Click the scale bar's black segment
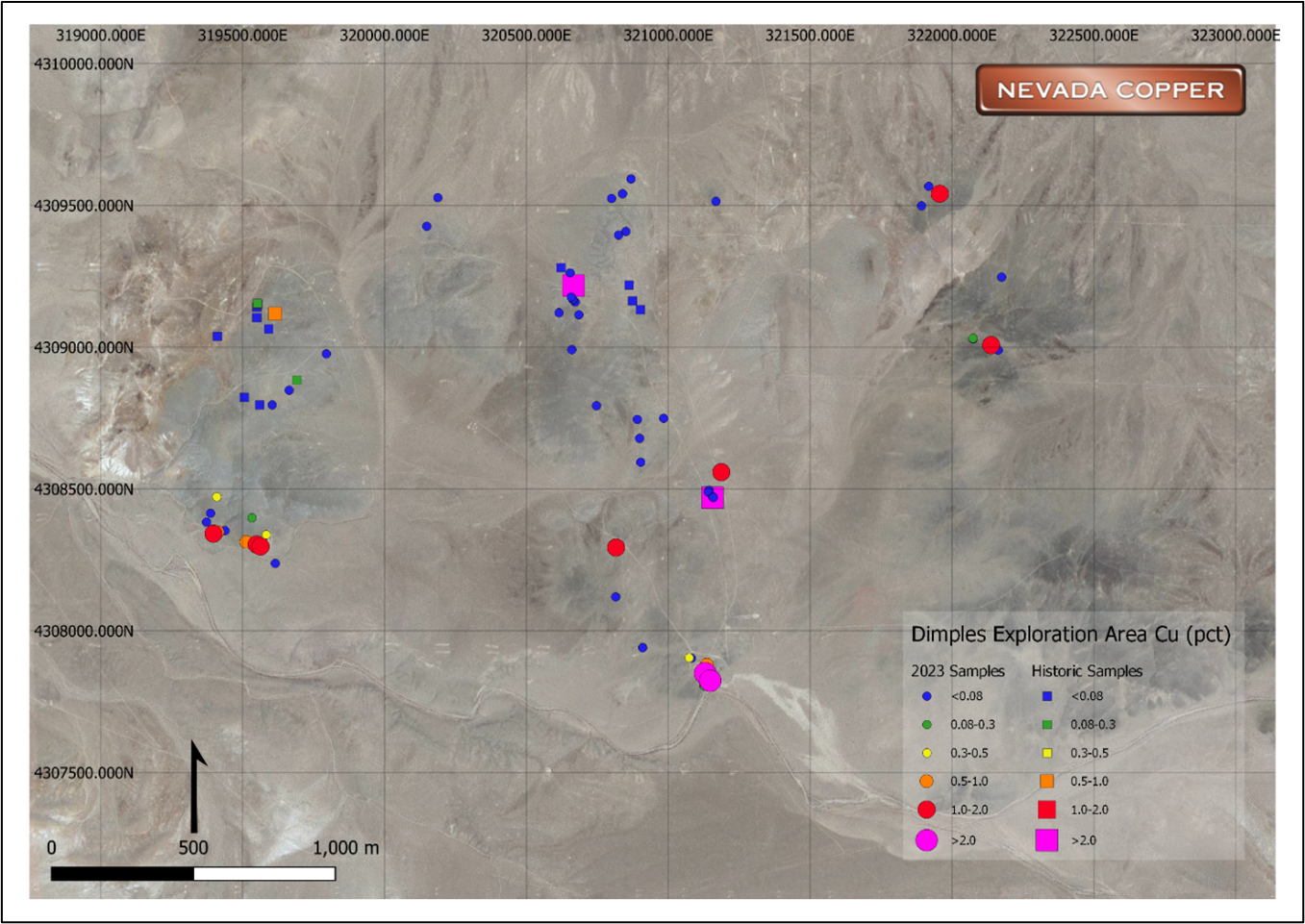The height and width of the screenshot is (924, 1305). (122, 874)
